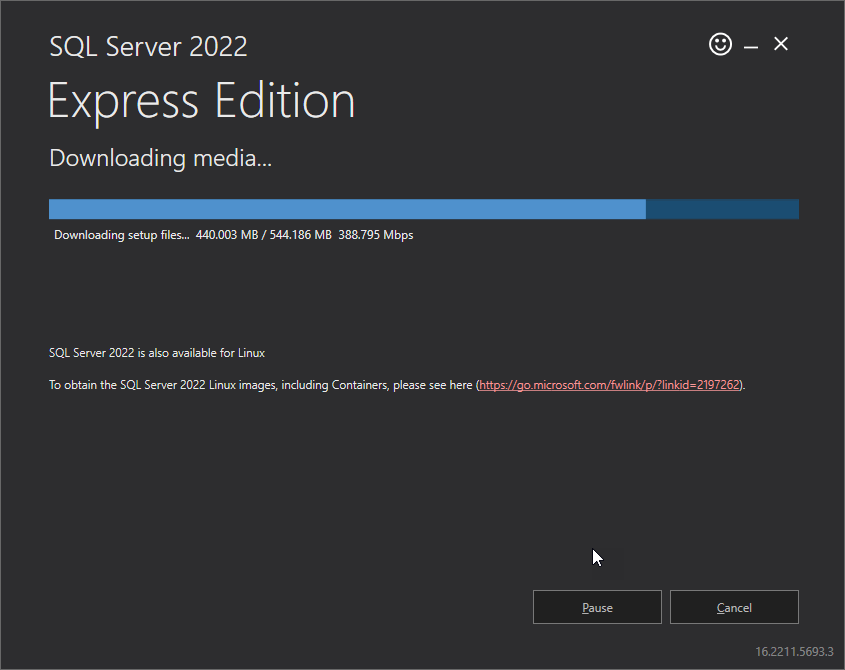845x670 pixels.
Task: Close the SQL Server installer window
Action: (781, 44)
